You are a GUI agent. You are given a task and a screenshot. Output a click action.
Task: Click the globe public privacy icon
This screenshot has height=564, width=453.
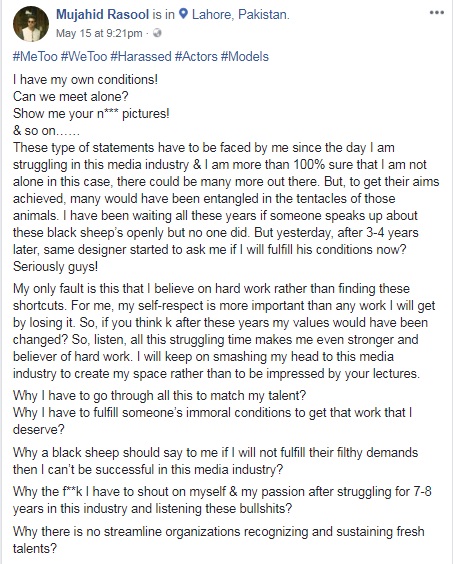coord(157,33)
